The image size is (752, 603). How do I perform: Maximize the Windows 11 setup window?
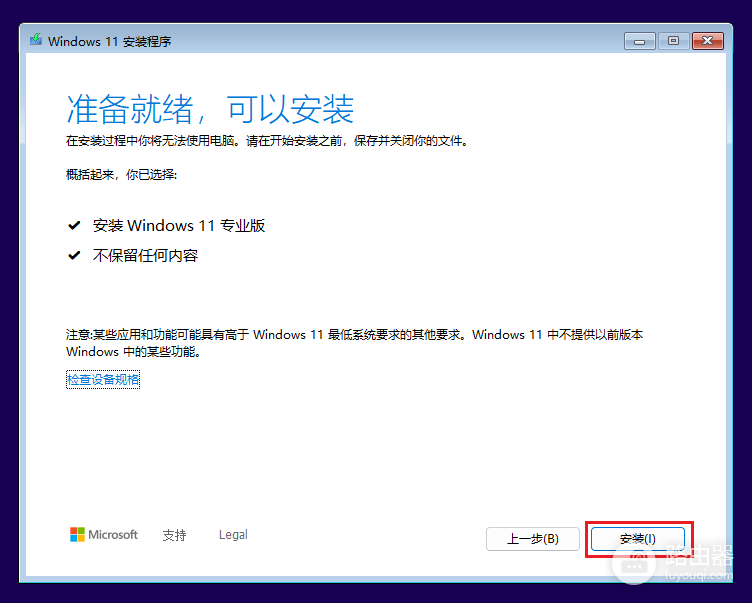click(673, 41)
